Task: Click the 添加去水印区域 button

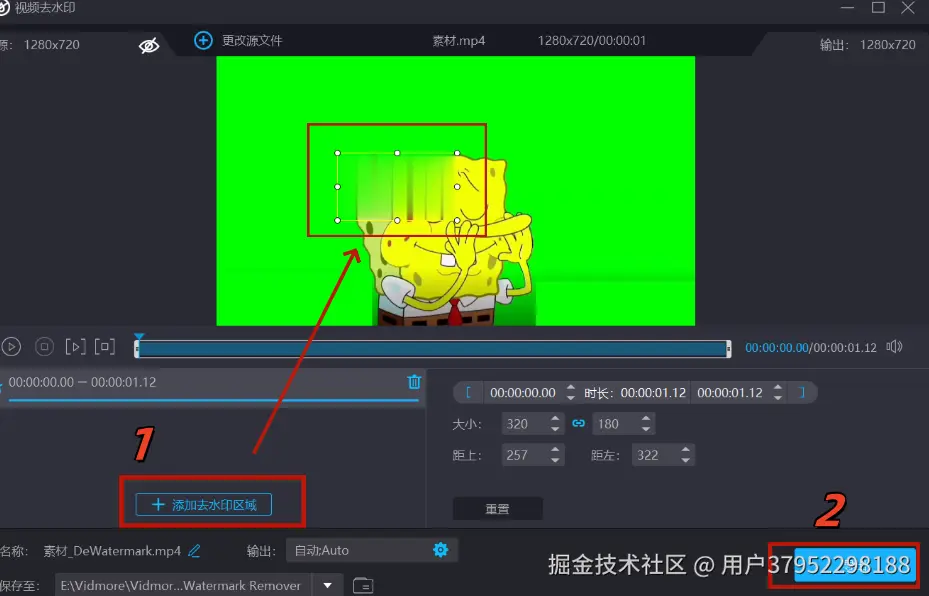Action: [204, 505]
